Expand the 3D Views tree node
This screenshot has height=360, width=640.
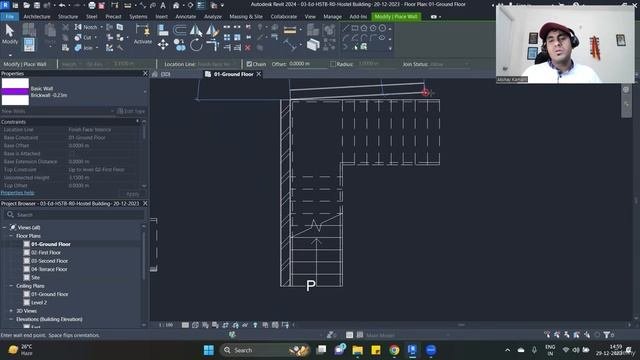(x=11, y=311)
